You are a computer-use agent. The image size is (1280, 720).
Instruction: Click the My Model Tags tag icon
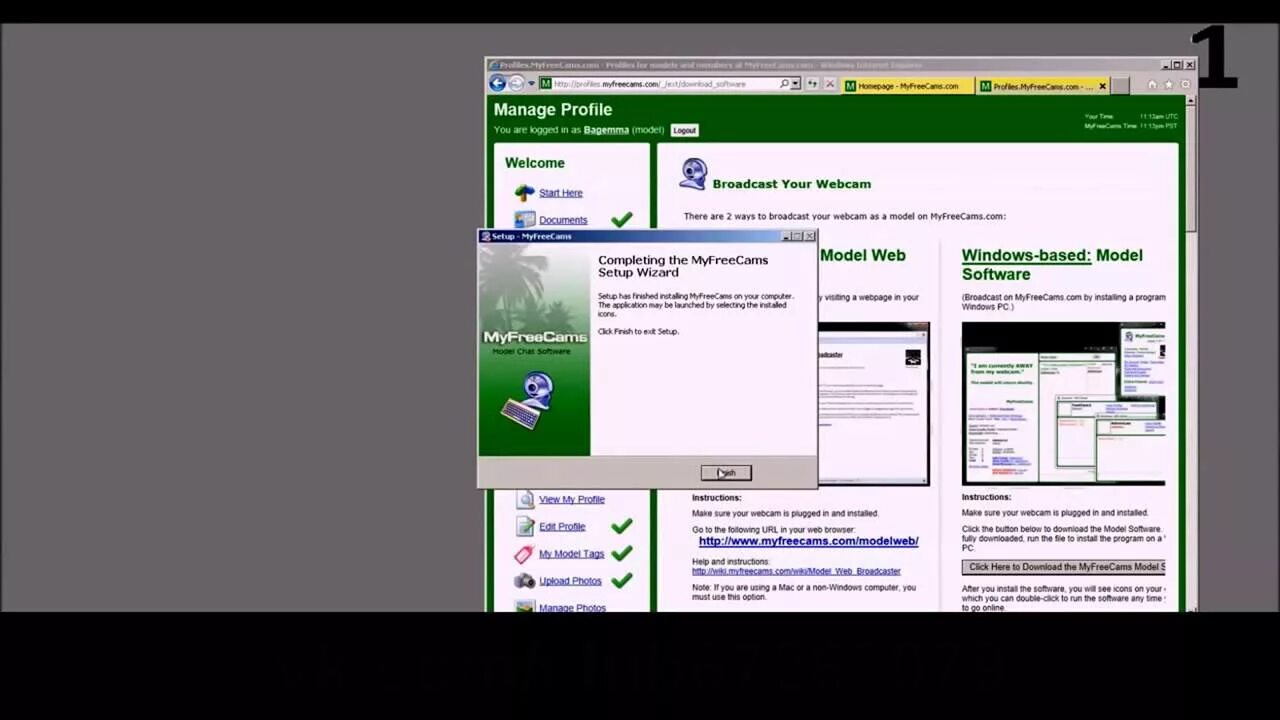pos(525,553)
